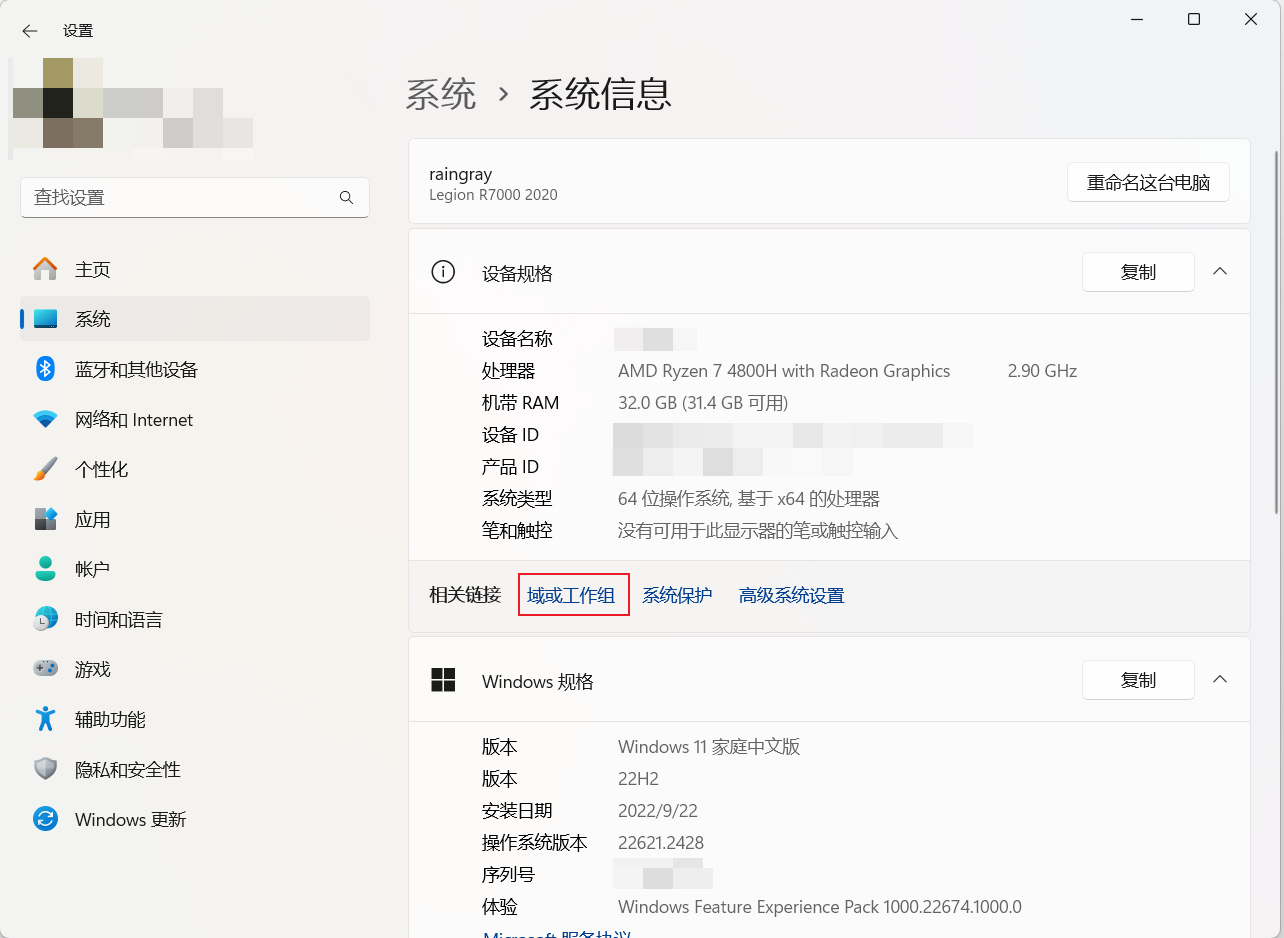Click the pen and touch support text
Screen dimensions: 1284x938
tap(758, 531)
